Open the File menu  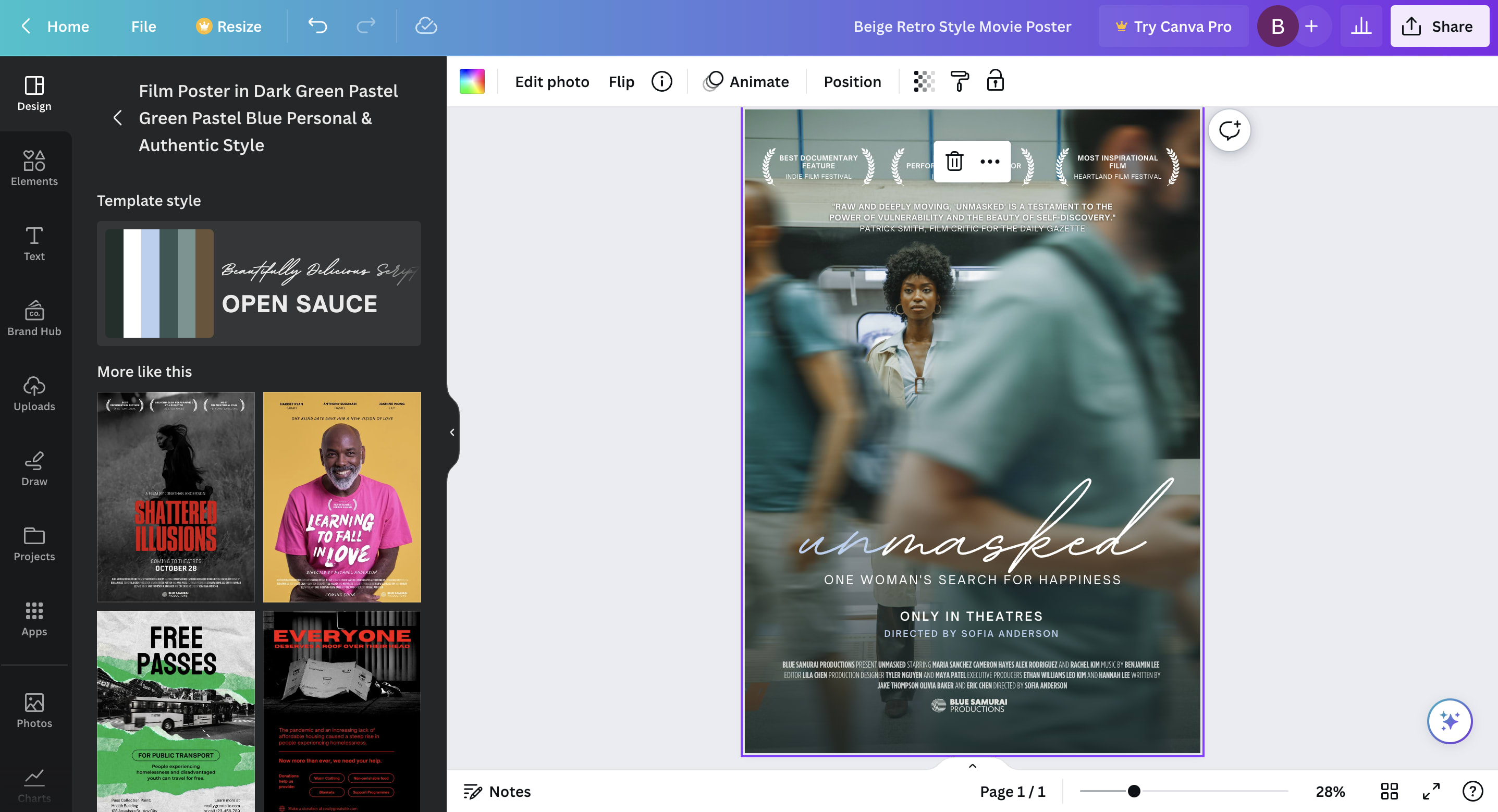click(144, 26)
